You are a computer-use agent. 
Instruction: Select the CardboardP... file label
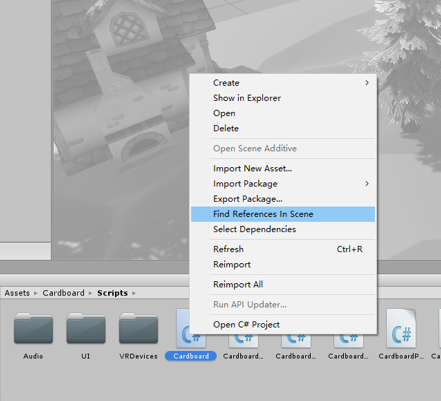[x=401, y=356]
